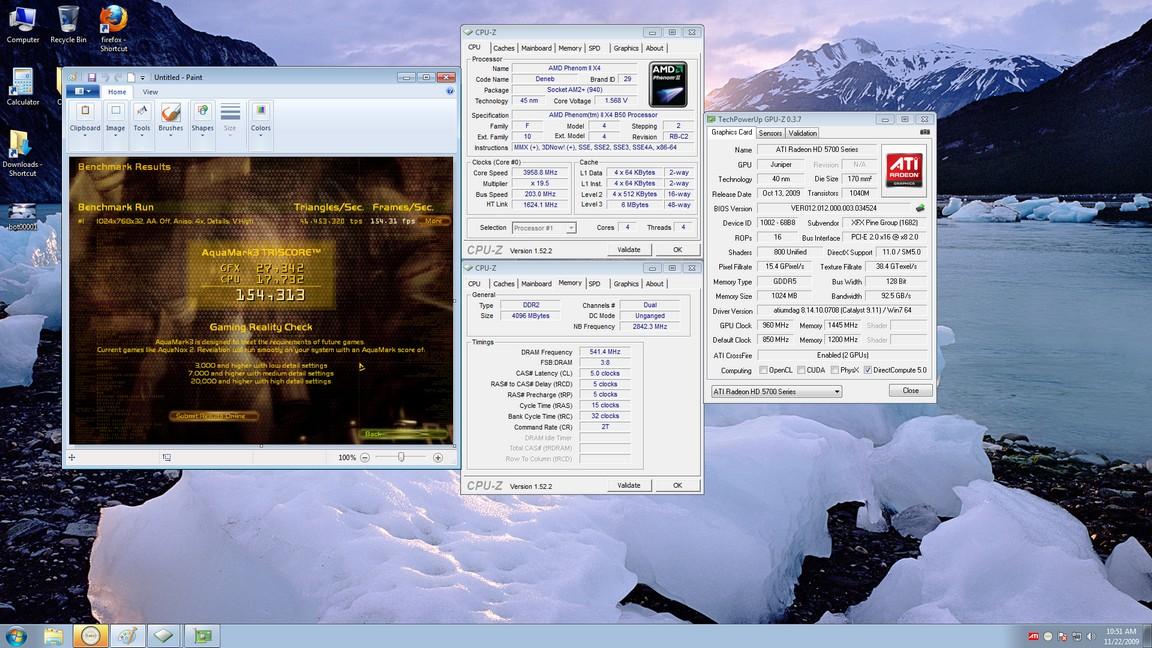Click Validate in the top CPU-Z window
1152x648 pixels.
pos(629,250)
